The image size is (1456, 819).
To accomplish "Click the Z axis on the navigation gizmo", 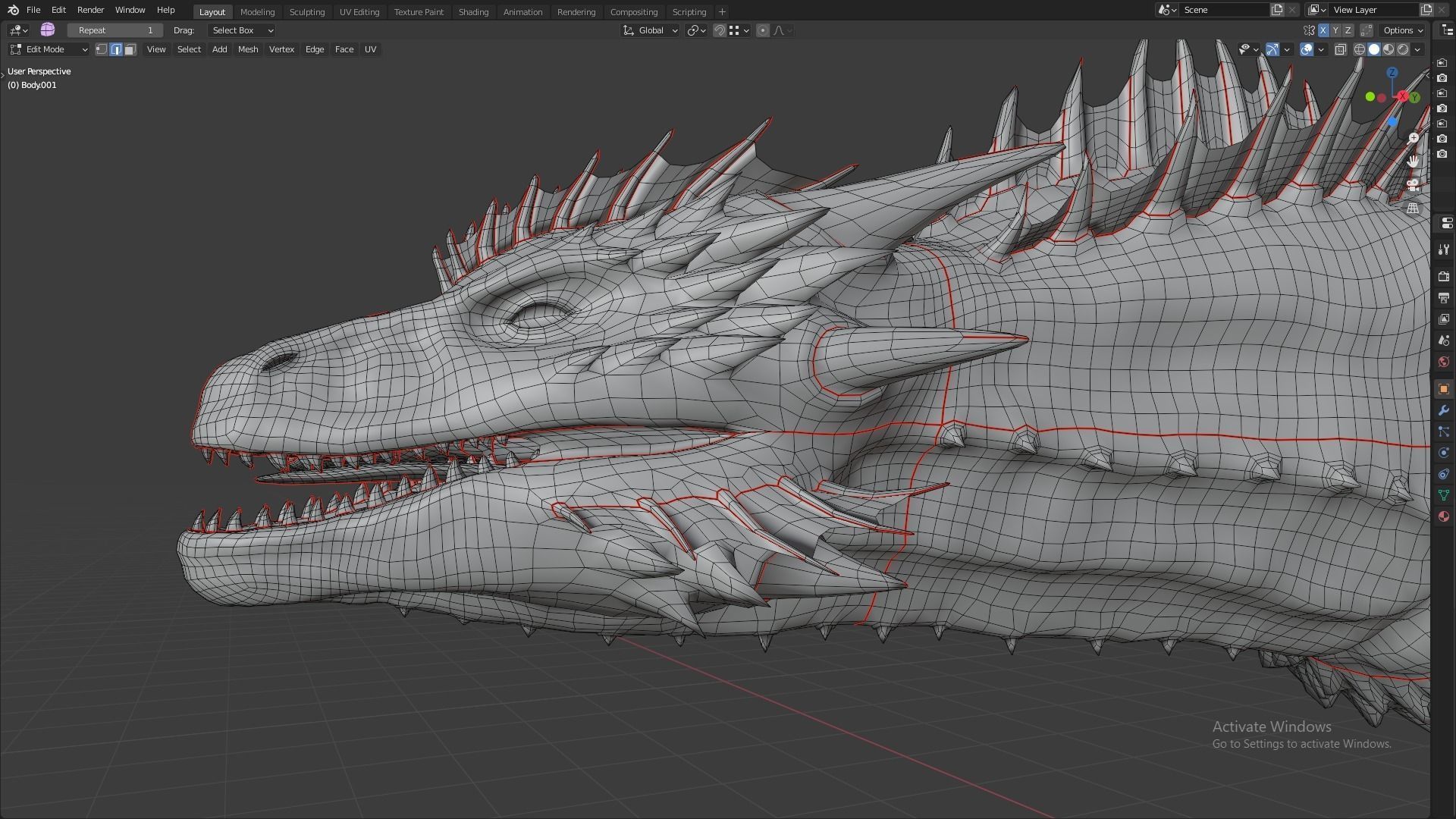I will tap(1392, 73).
